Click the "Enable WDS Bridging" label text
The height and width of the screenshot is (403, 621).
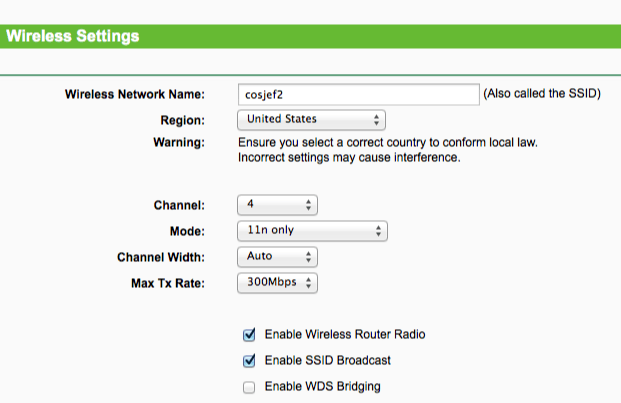[x=323, y=386]
